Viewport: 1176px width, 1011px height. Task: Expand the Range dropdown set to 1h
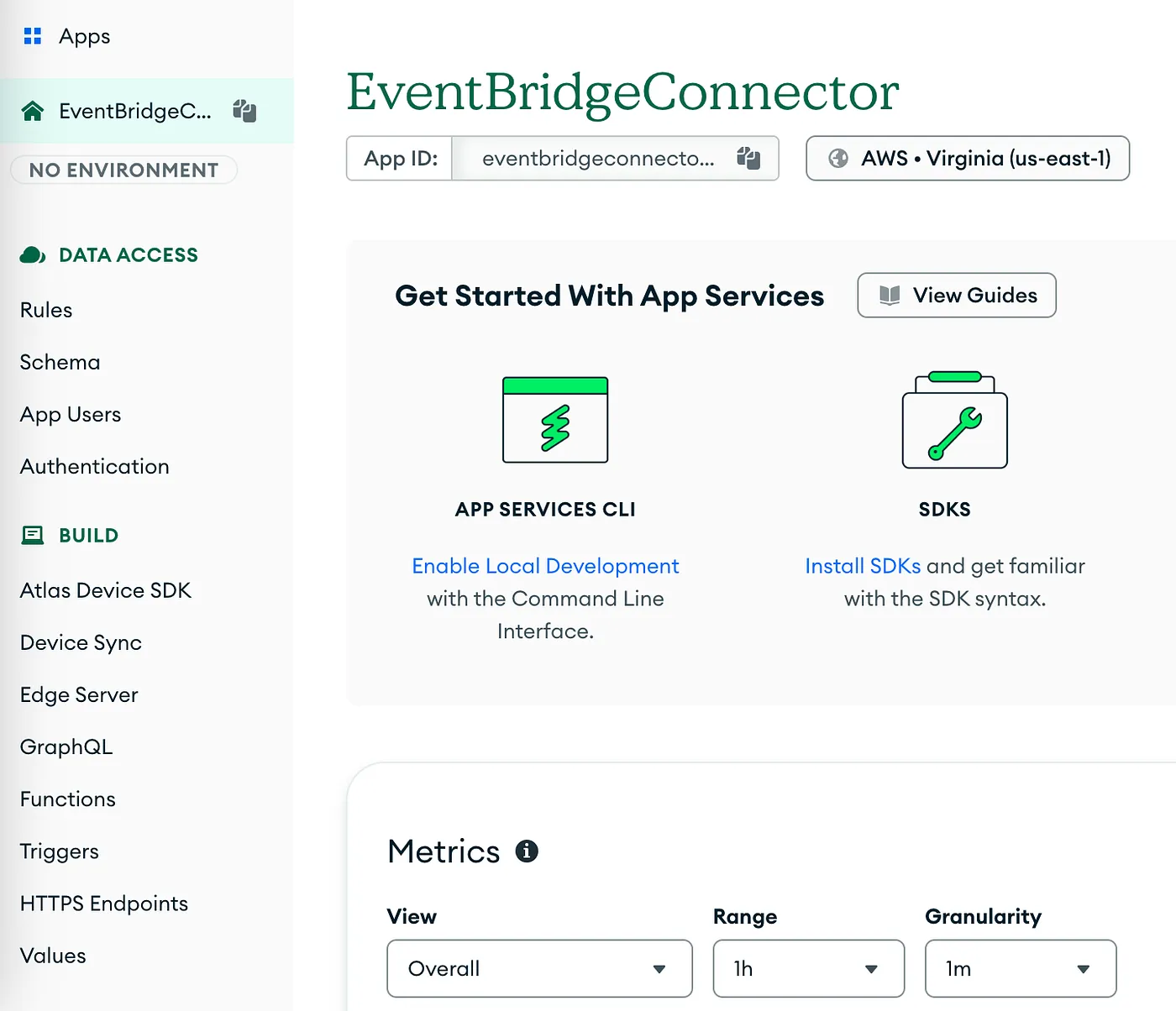[x=808, y=968]
